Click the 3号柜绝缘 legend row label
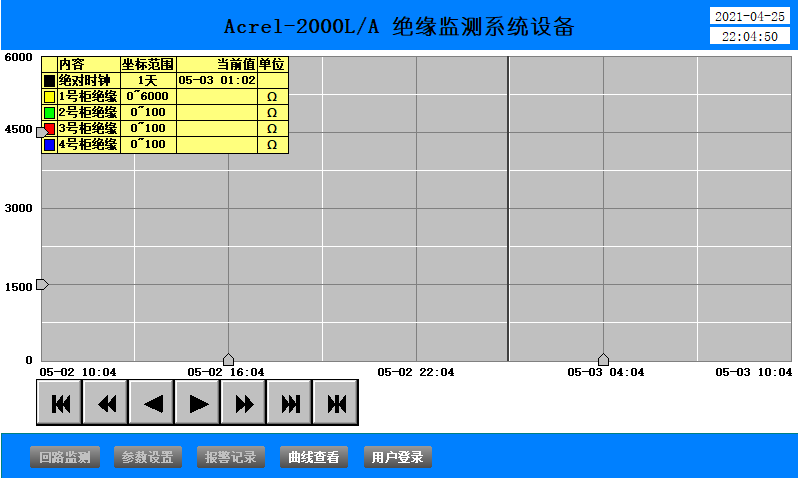The height and width of the screenshot is (478, 798). (x=88, y=128)
